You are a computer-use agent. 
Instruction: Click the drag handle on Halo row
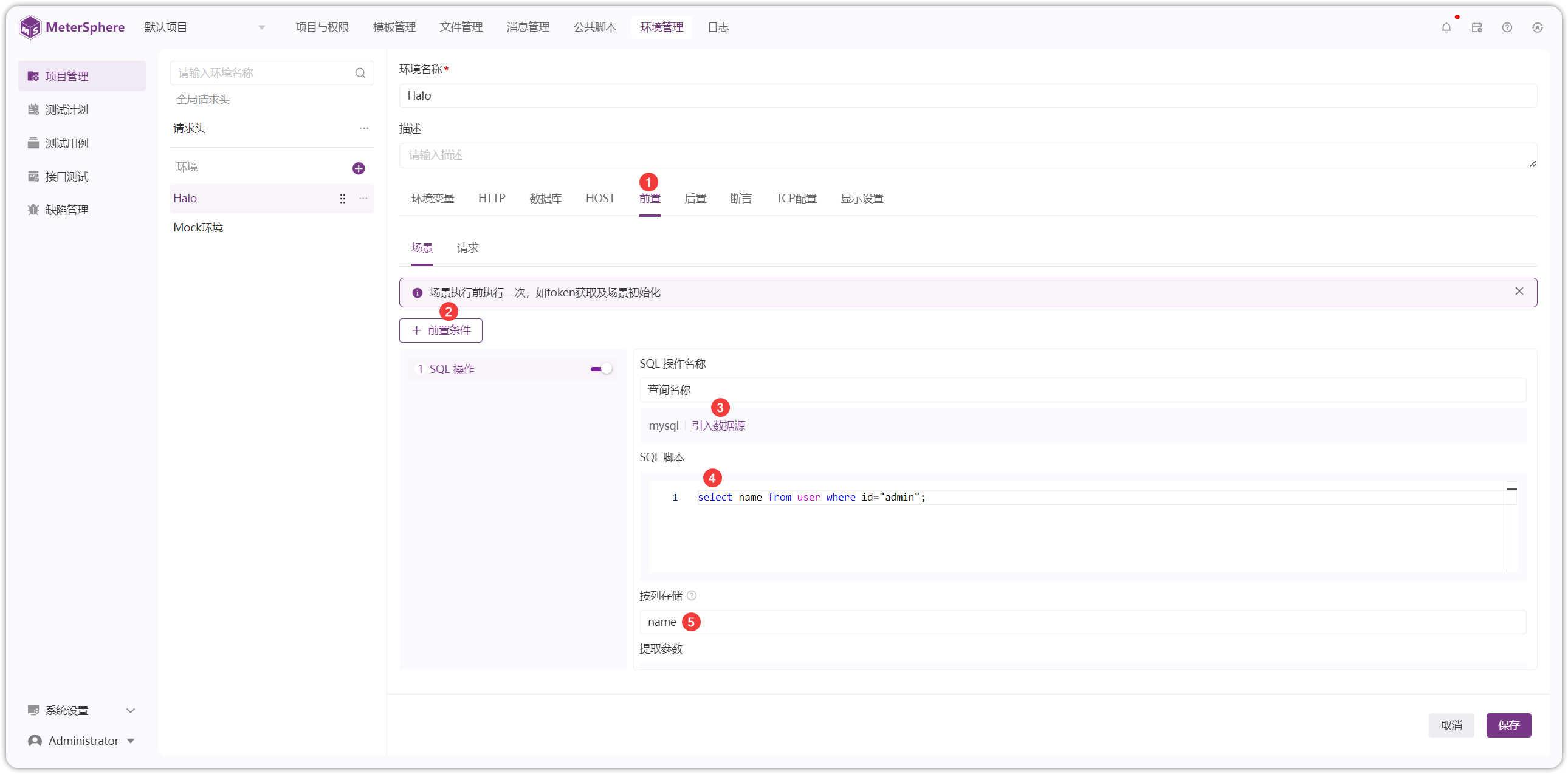343,199
